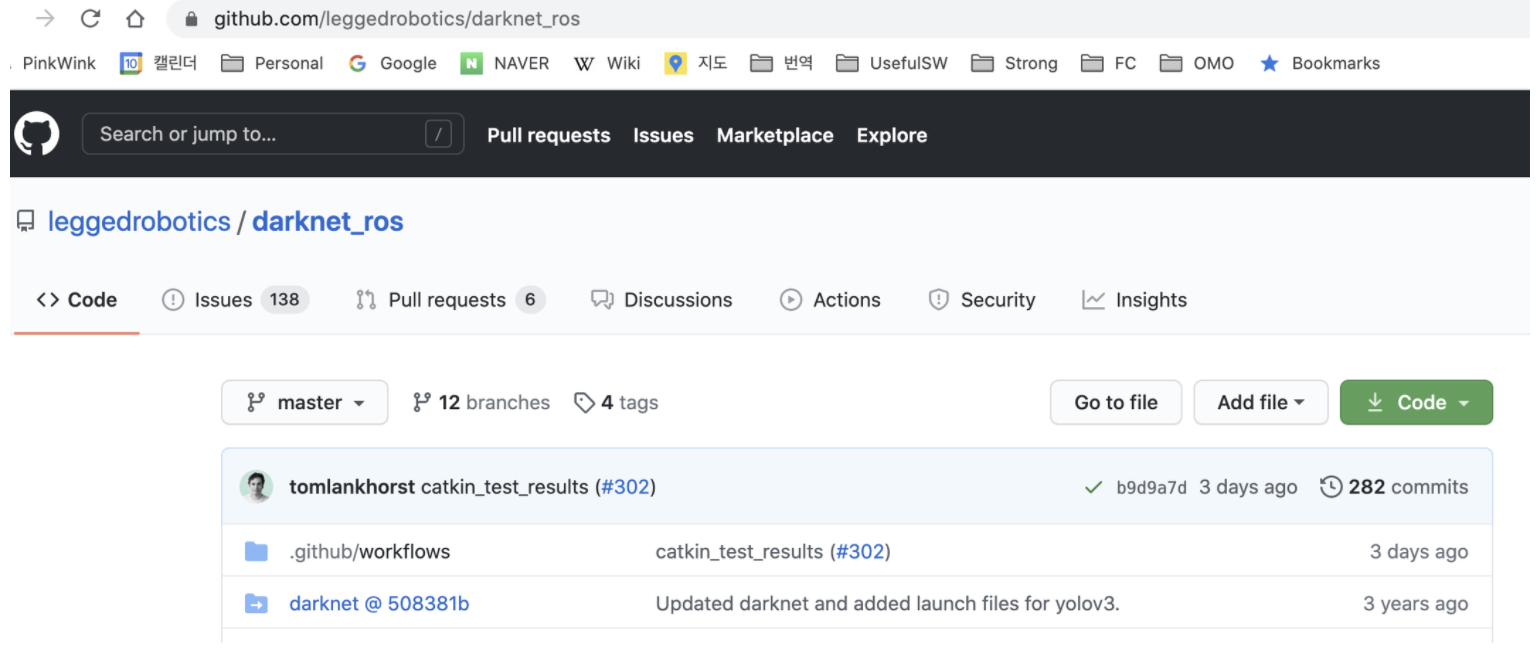The width and height of the screenshot is (1540, 670).
Task: Open the leggedrobotics owner link
Action: (139, 221)
